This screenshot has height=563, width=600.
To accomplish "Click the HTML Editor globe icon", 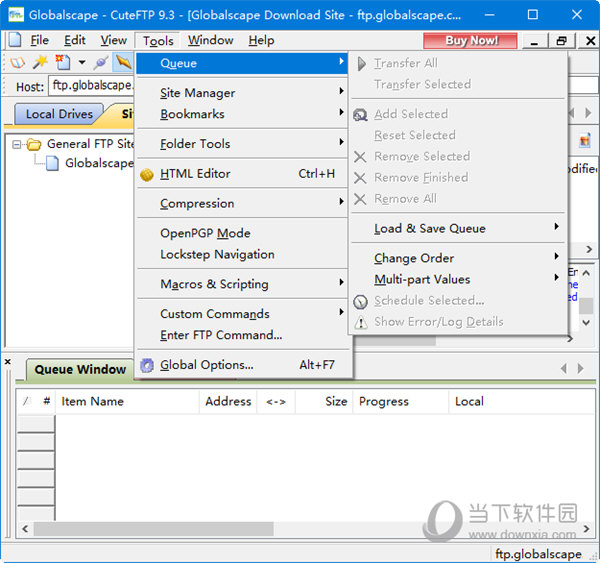I will [147, 175].
